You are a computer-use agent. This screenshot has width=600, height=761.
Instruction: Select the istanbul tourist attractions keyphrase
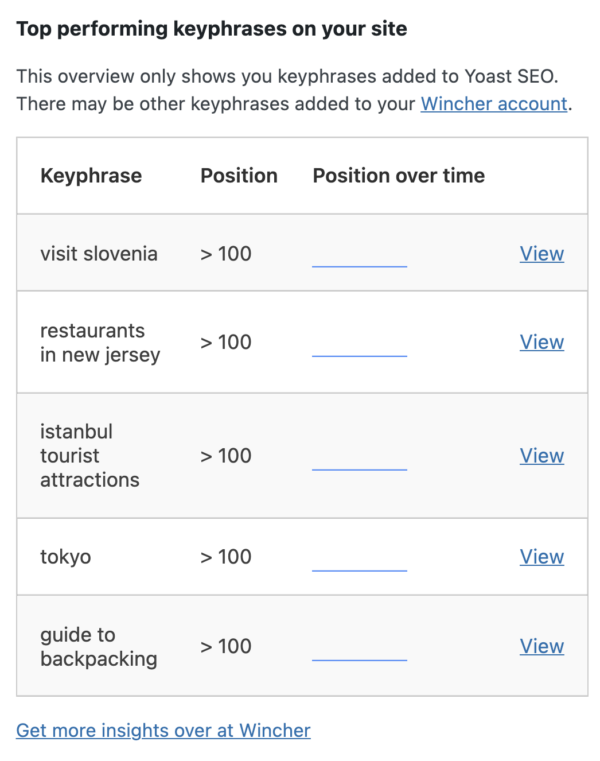[90, 456]
